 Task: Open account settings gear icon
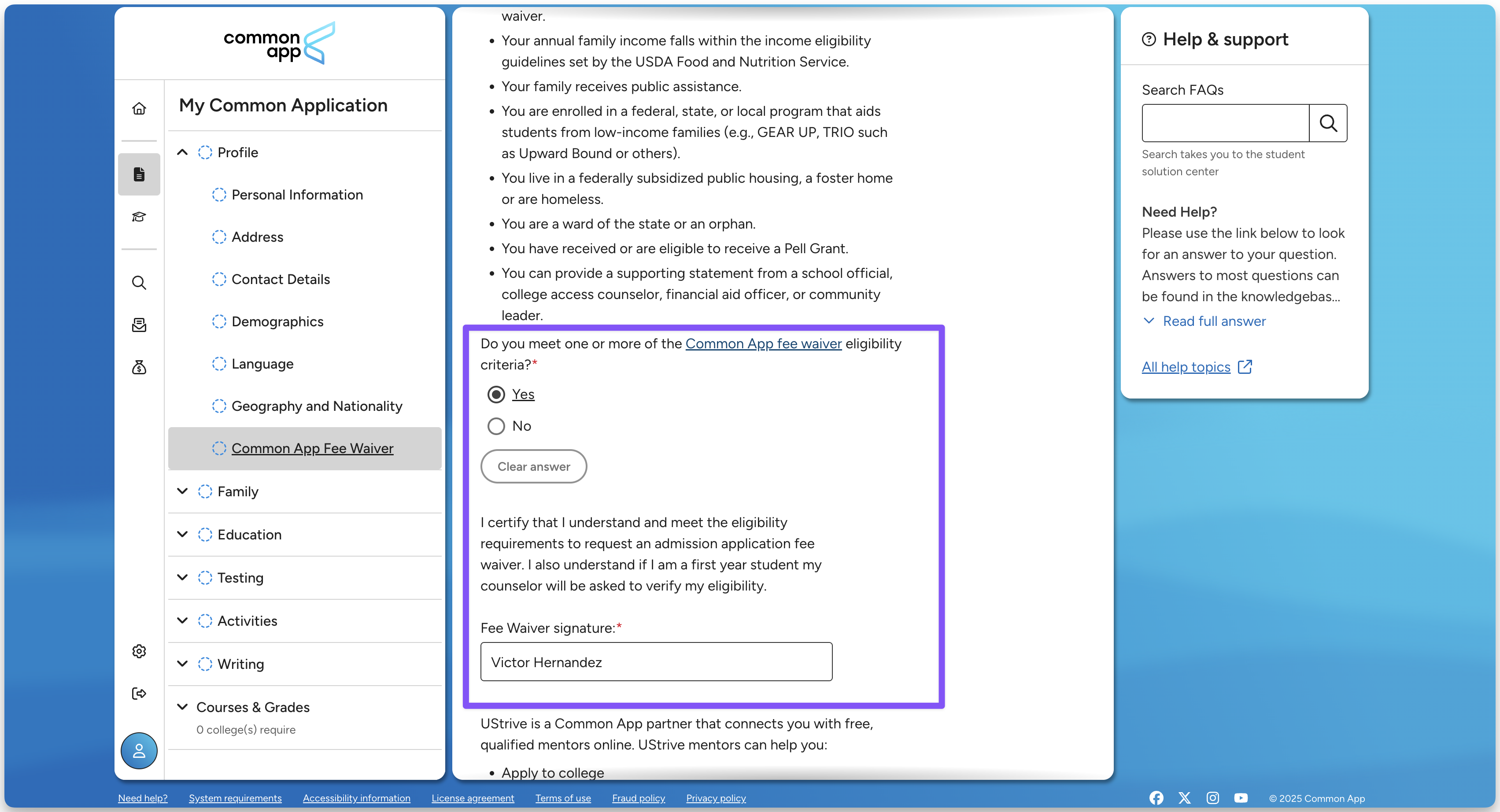tap(139, 651)
